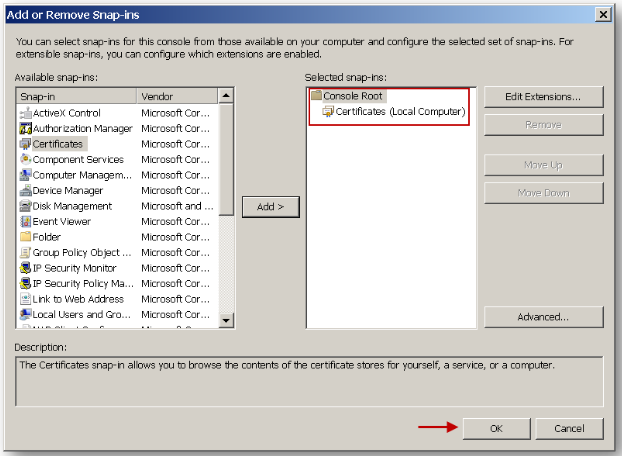The height and width of the screenshot is (456, 622).
Task: Open the Advanced options
Action: click(x=543, y=317)
